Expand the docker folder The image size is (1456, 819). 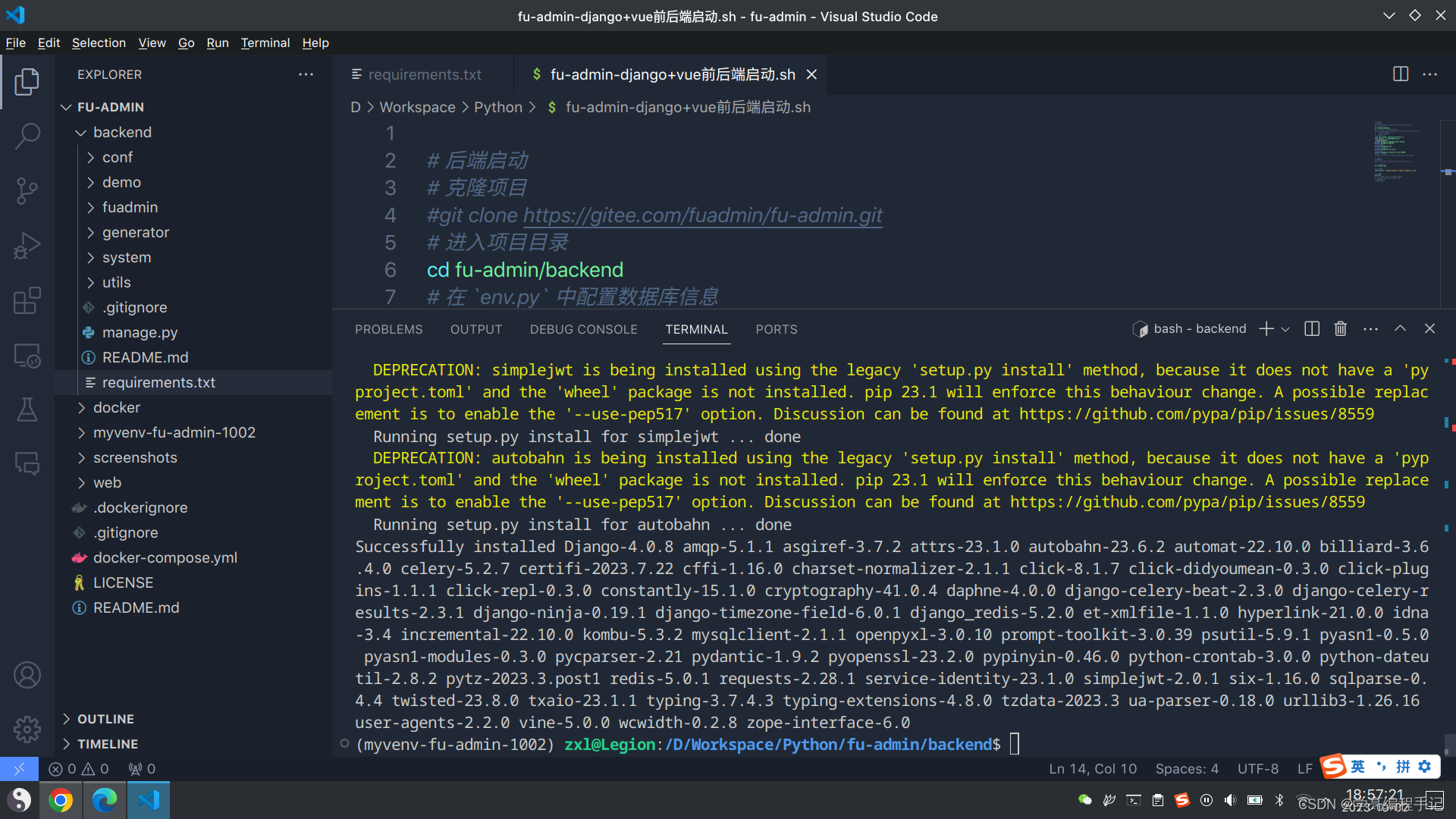tap(116, 408)
